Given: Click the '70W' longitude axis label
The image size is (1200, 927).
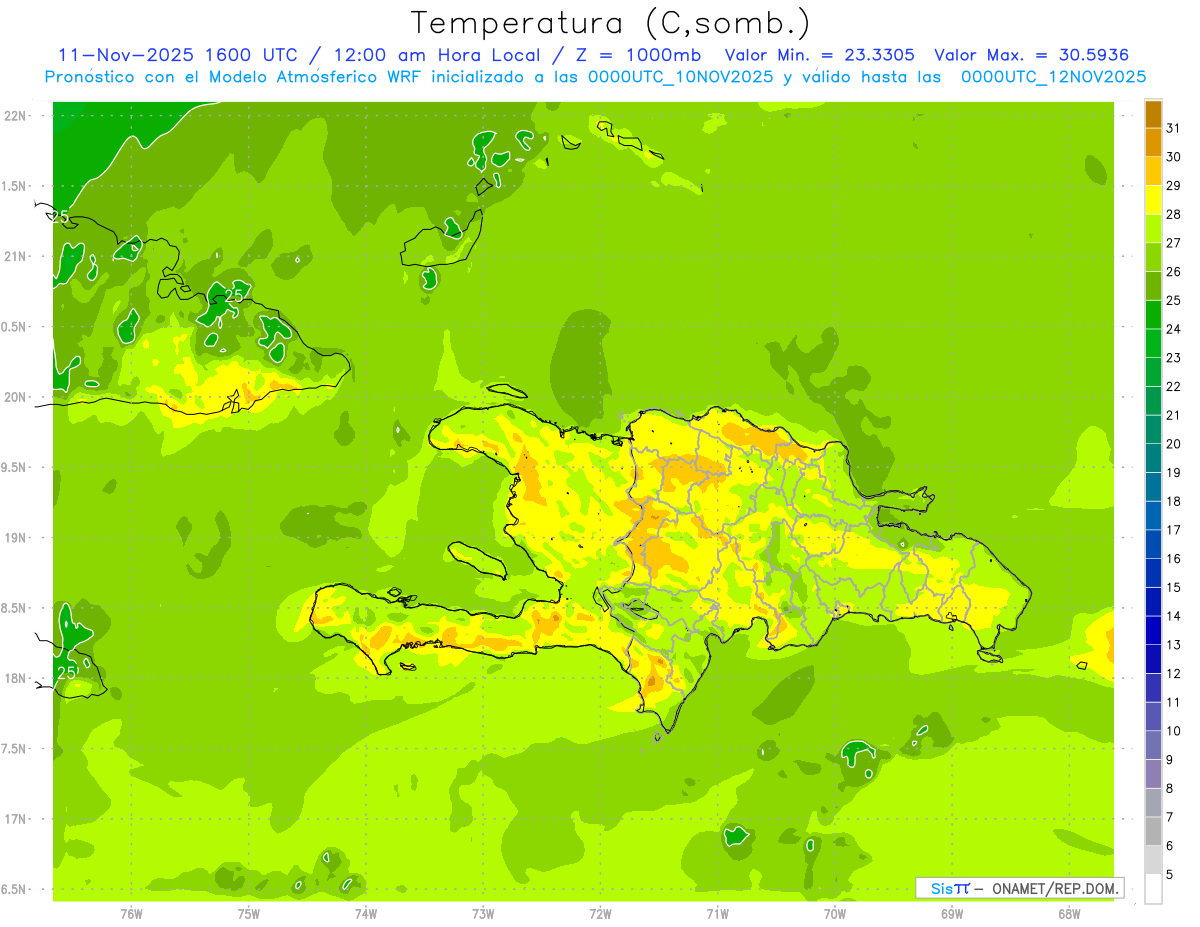Looking at the screenshot, I should coord(835,913).
